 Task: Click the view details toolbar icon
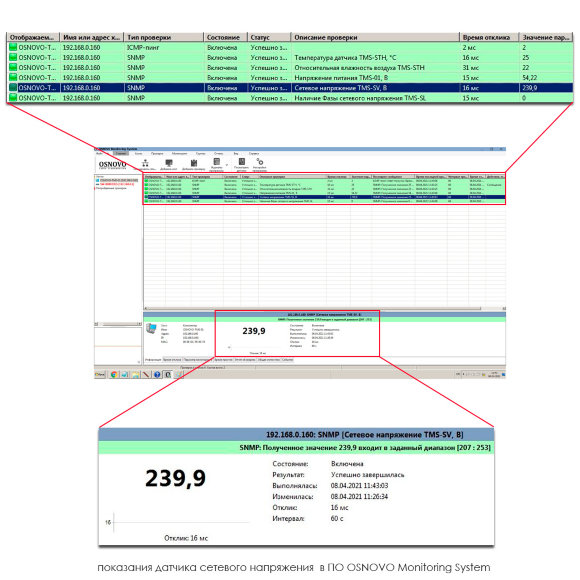[242, 162]
